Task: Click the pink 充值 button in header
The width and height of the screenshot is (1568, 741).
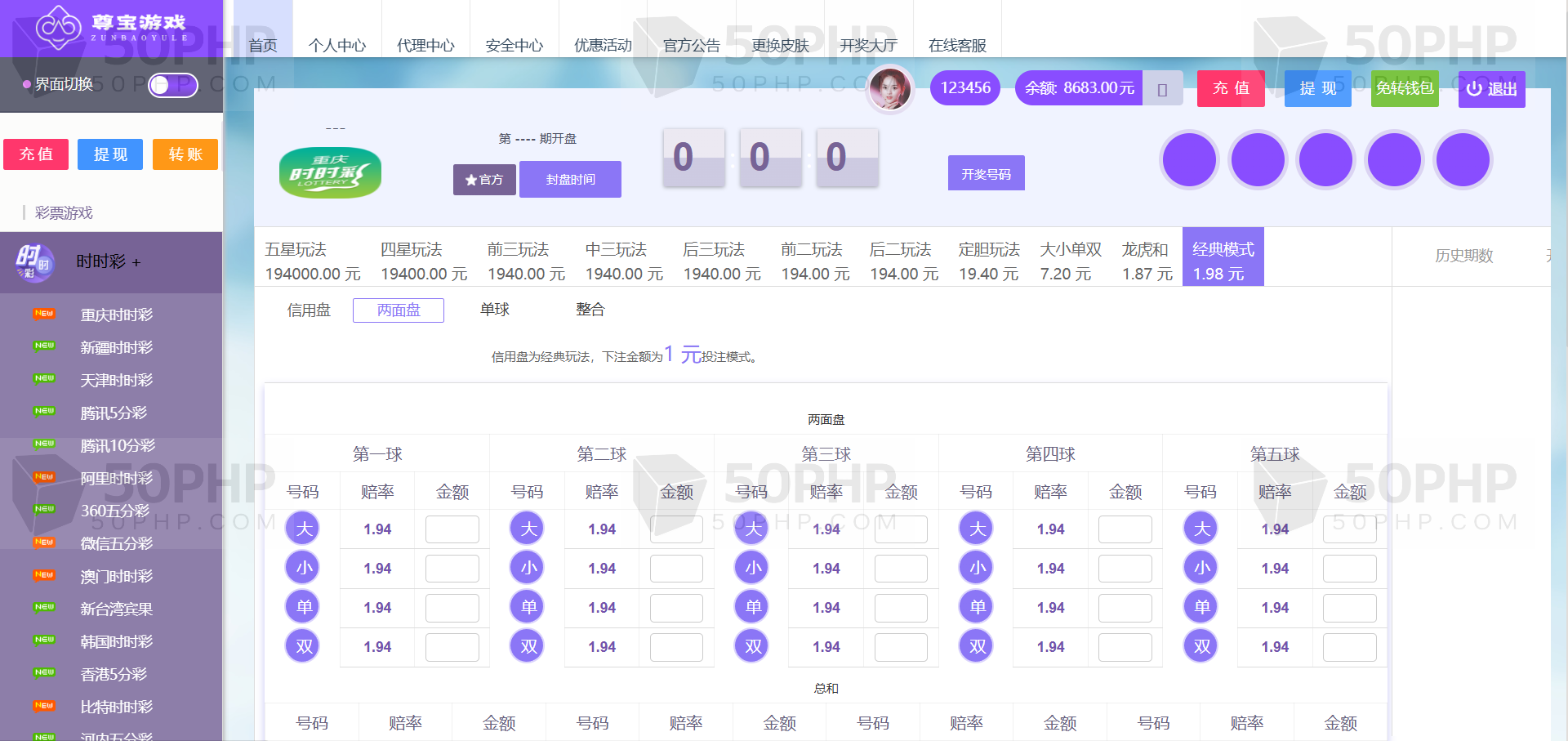Action: 1230,88
